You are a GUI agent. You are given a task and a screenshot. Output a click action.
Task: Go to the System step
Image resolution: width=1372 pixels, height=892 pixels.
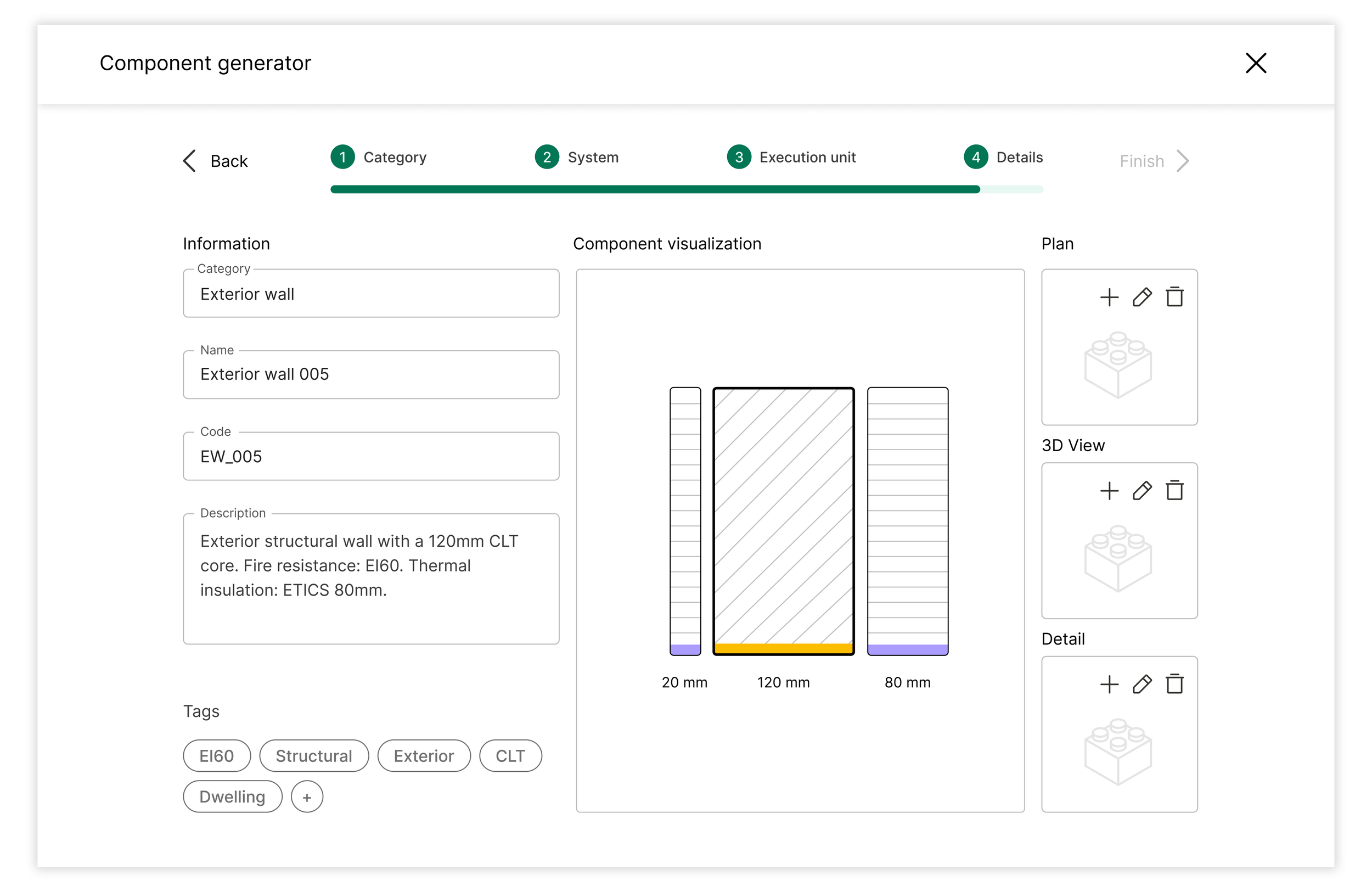576,158
